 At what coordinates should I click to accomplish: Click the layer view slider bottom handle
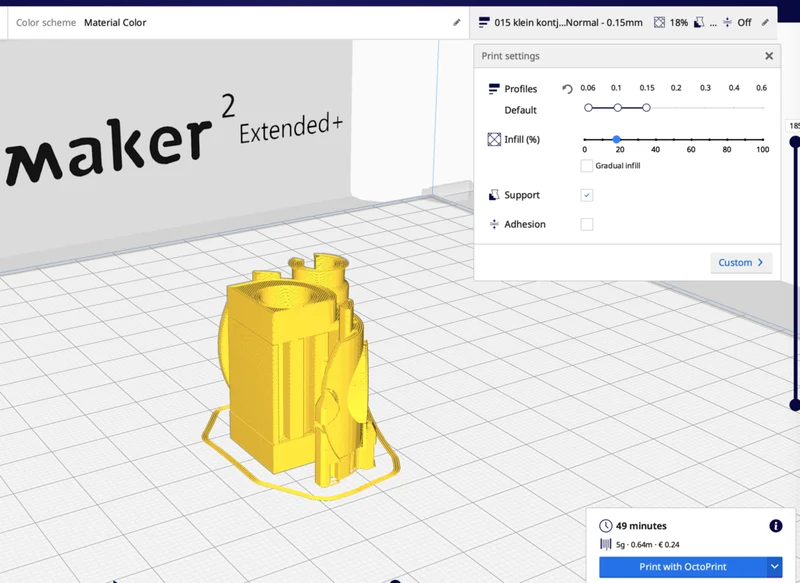[x=795, y=405]
